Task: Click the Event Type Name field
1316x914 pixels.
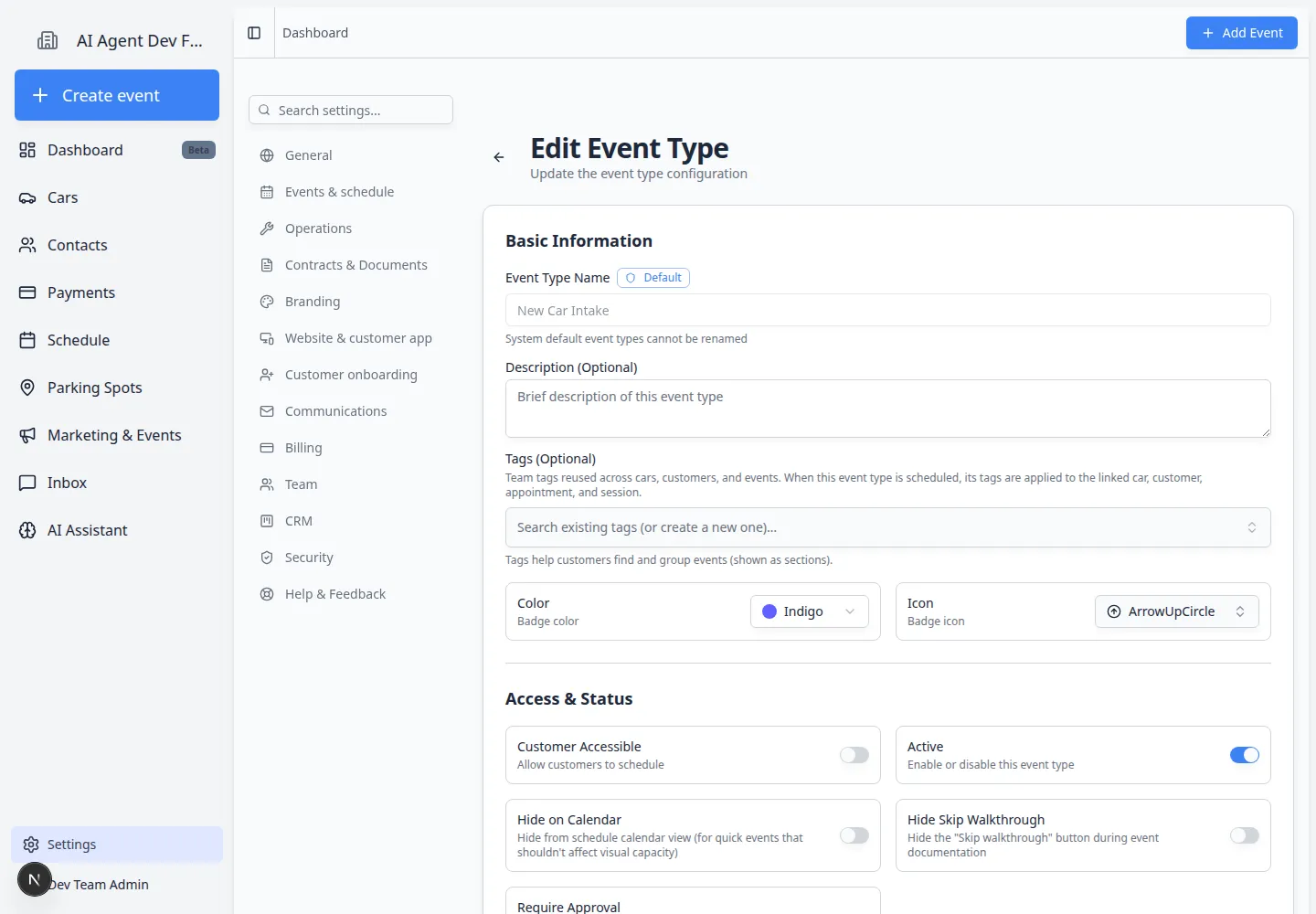Action: click(x=888, y=310)
